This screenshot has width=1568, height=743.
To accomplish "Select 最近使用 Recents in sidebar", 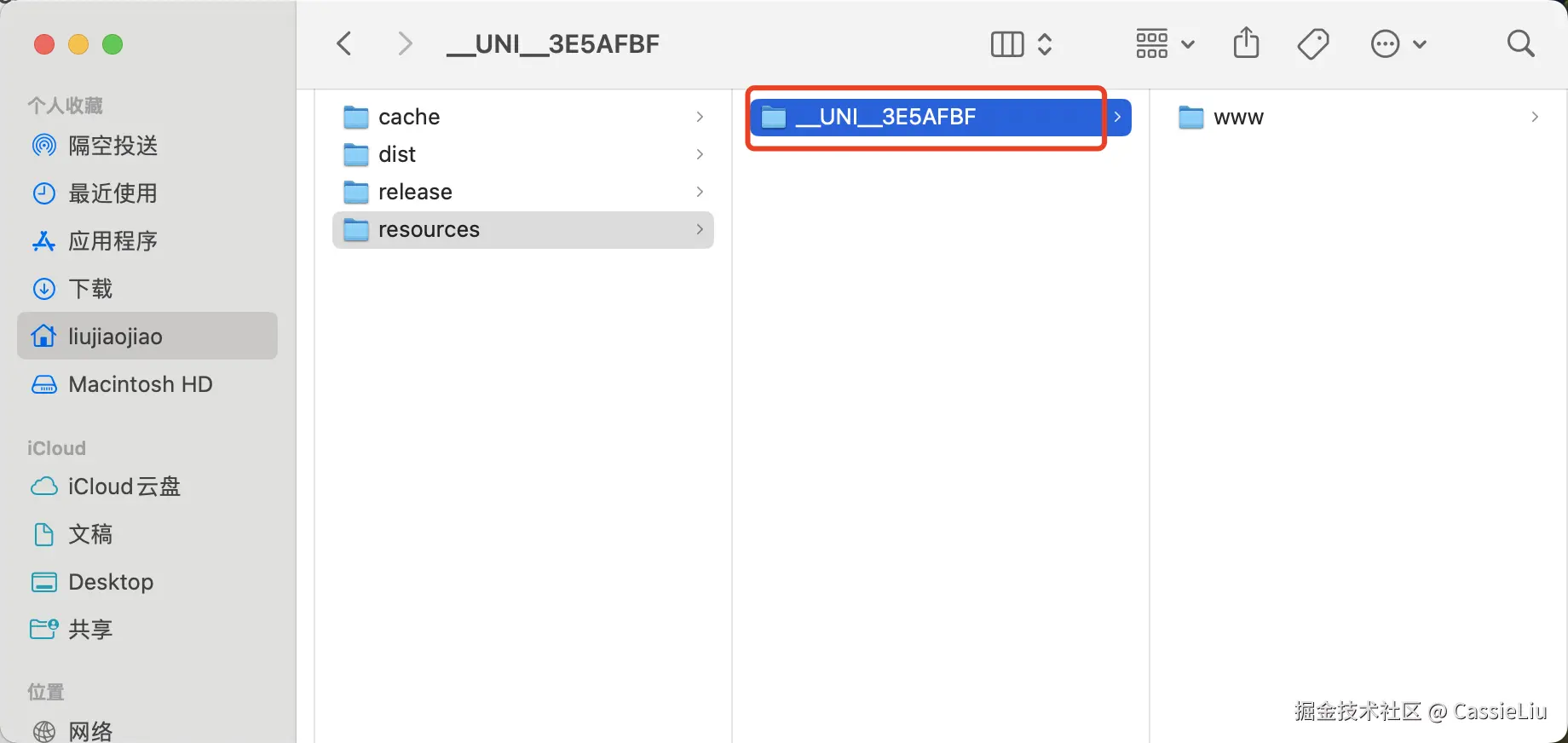I will click(x=112, y=193).
